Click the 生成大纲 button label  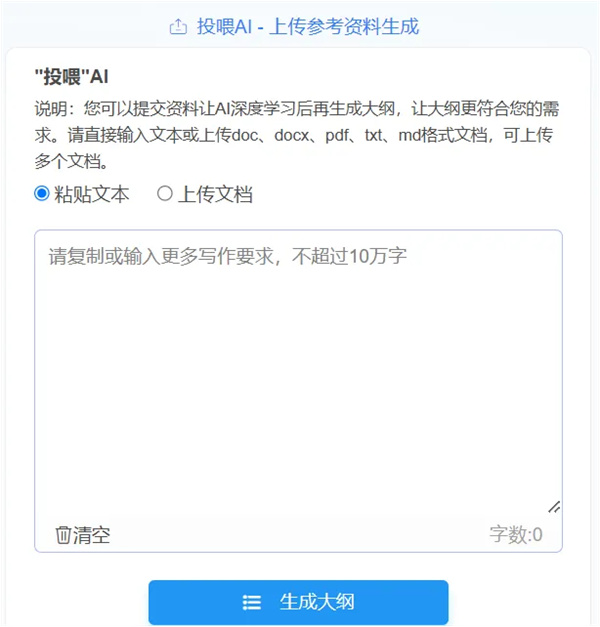point(317,602)
